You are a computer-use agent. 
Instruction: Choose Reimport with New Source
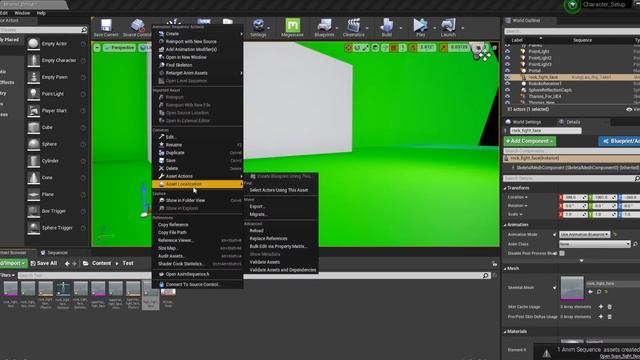coord(198,42)
